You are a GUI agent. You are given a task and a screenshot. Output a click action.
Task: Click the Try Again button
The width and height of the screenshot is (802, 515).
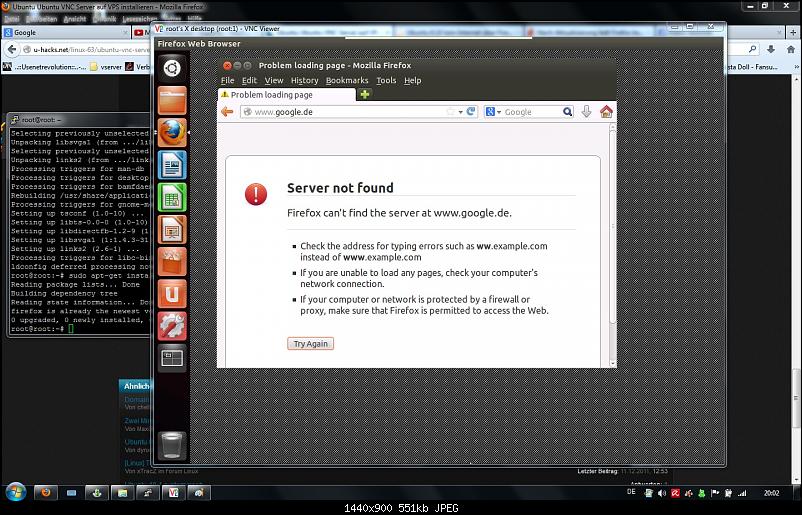tap(310, 344)
